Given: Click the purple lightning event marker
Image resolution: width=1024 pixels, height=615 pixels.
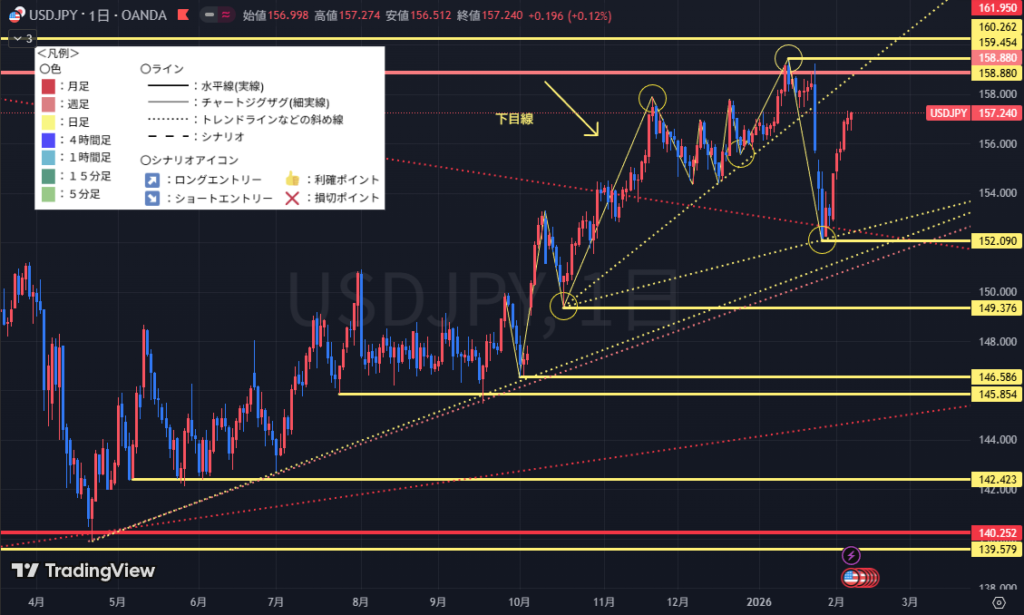Looking at the screenshot, I should click(851, 554).
